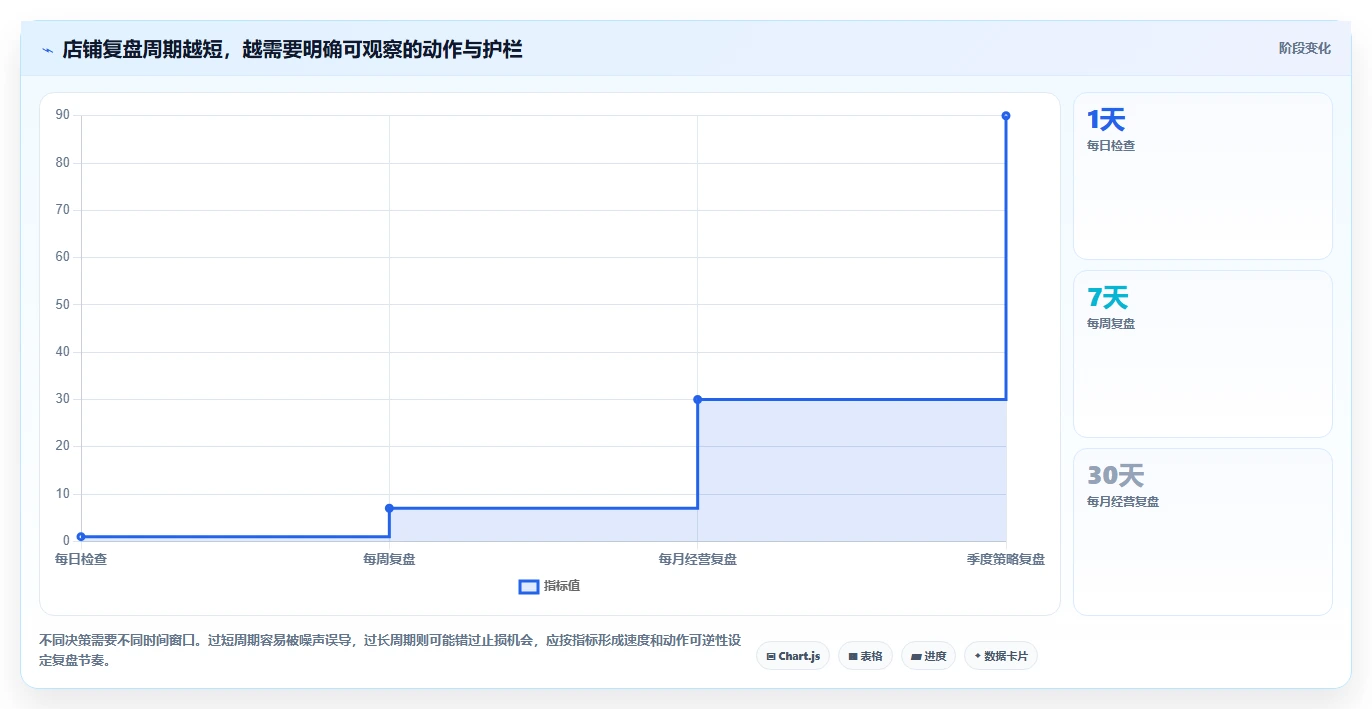Screen dimensions: 1372x709
Task: Click the 每日检查 caption under 1天
Action: pos(1111,145)
